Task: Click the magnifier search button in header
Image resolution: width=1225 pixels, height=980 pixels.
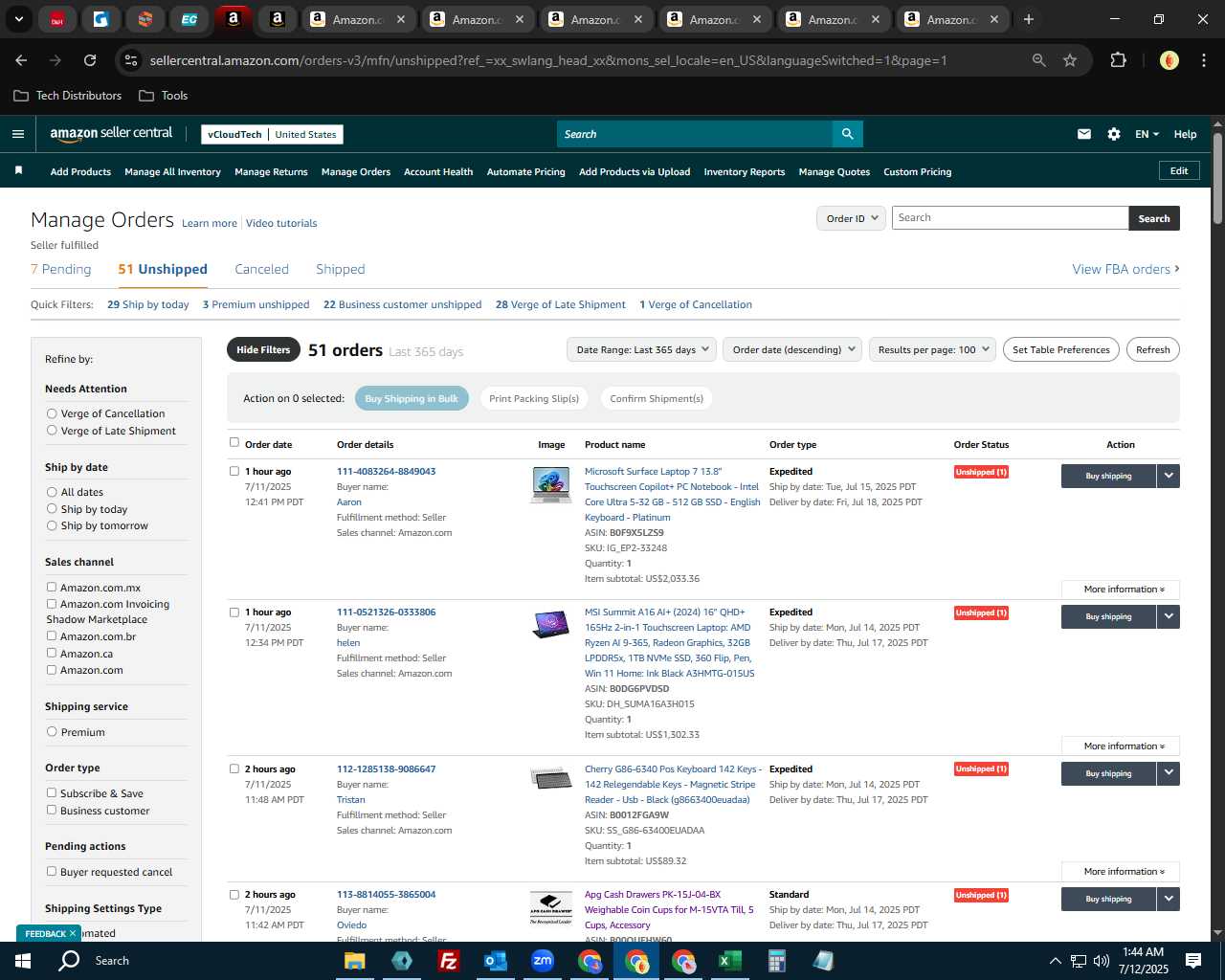Action: 847,134
